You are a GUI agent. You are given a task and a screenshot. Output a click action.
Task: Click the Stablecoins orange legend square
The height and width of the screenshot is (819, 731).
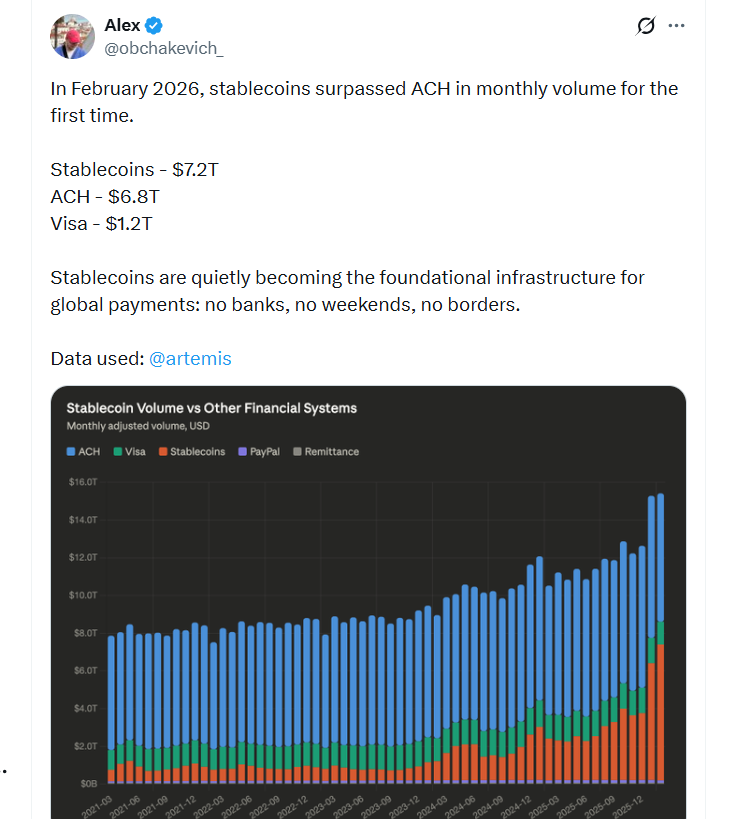[x=162, y=452]
